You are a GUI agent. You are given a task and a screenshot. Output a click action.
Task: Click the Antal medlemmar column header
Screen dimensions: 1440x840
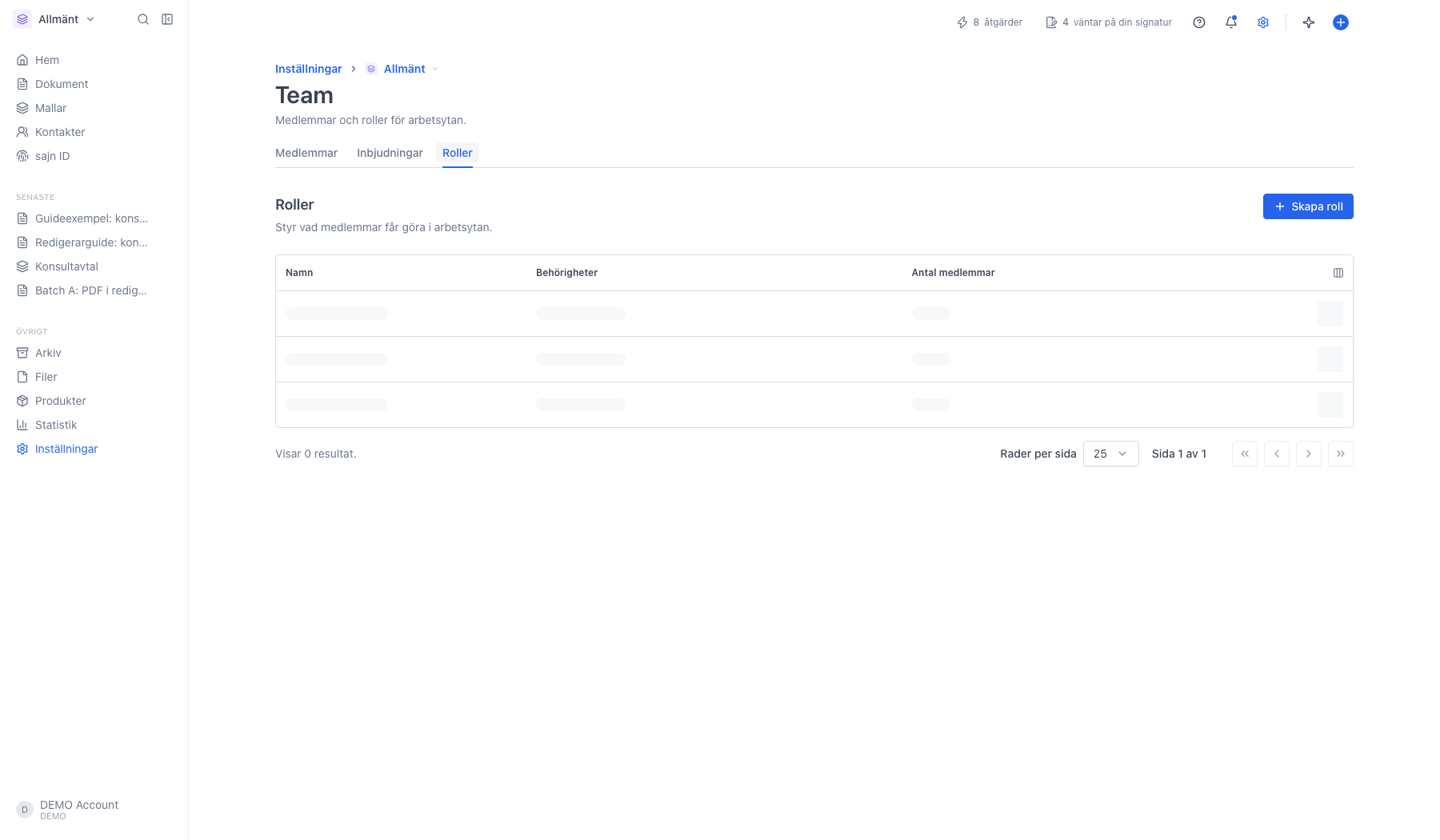point(953,273)
